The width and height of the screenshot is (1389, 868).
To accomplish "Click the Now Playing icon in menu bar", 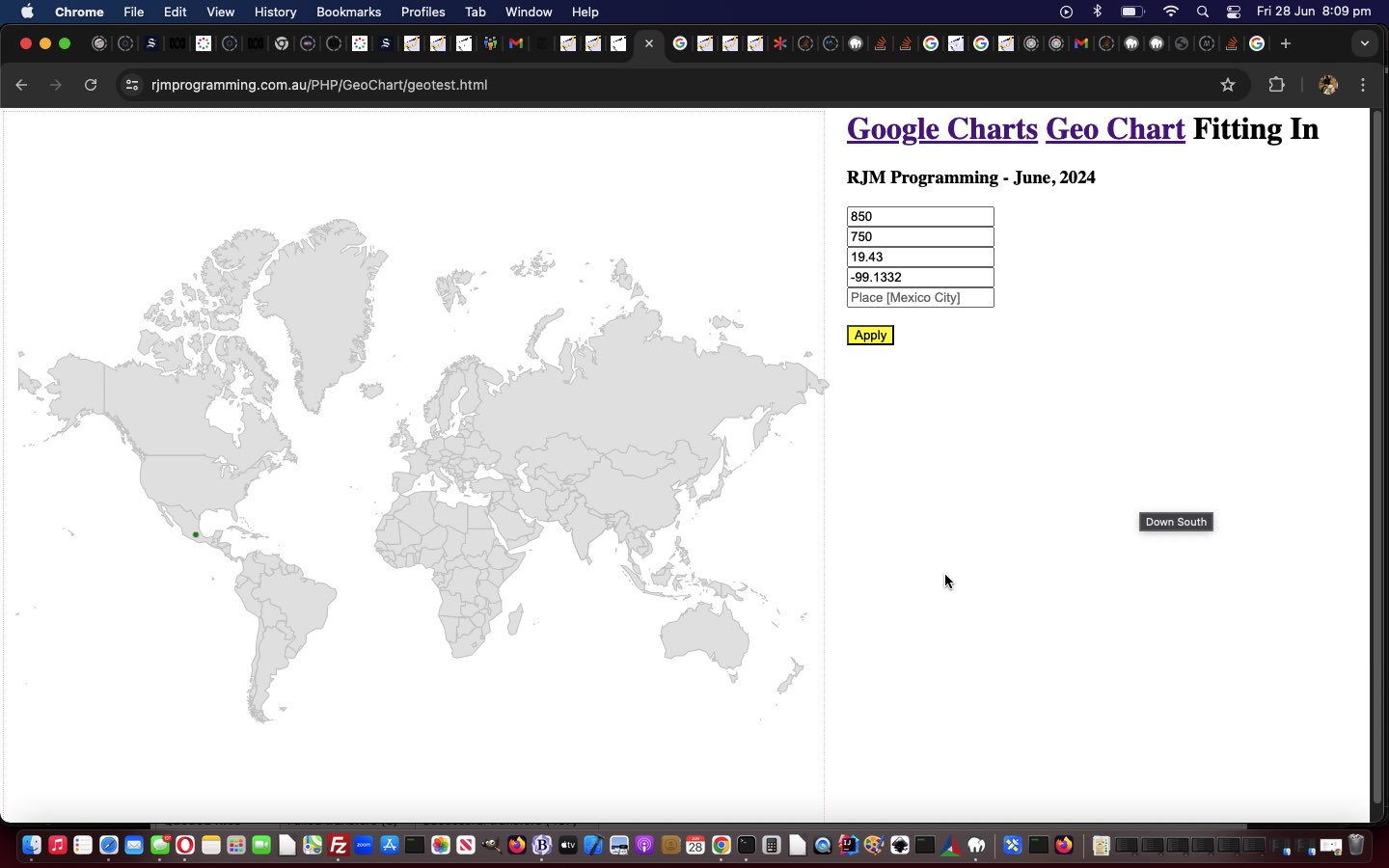I will [x=1066, y=12].
